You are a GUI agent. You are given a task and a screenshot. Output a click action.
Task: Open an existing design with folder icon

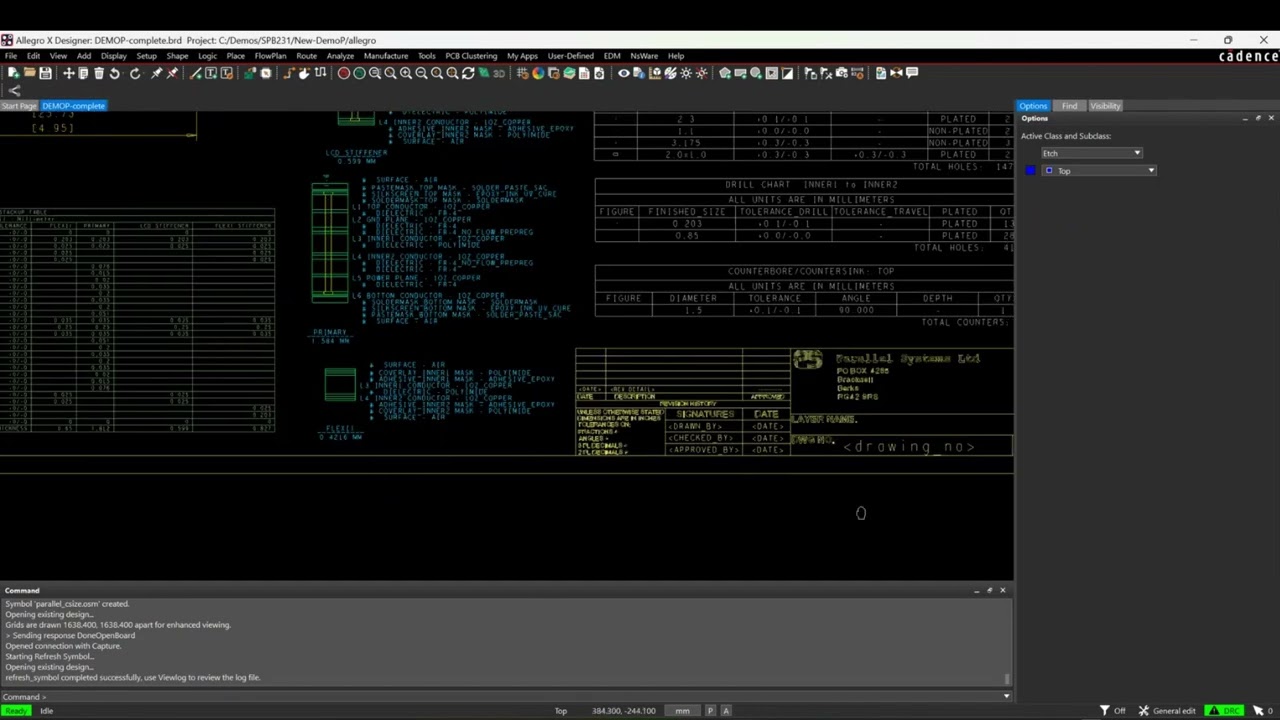point(29,73)
